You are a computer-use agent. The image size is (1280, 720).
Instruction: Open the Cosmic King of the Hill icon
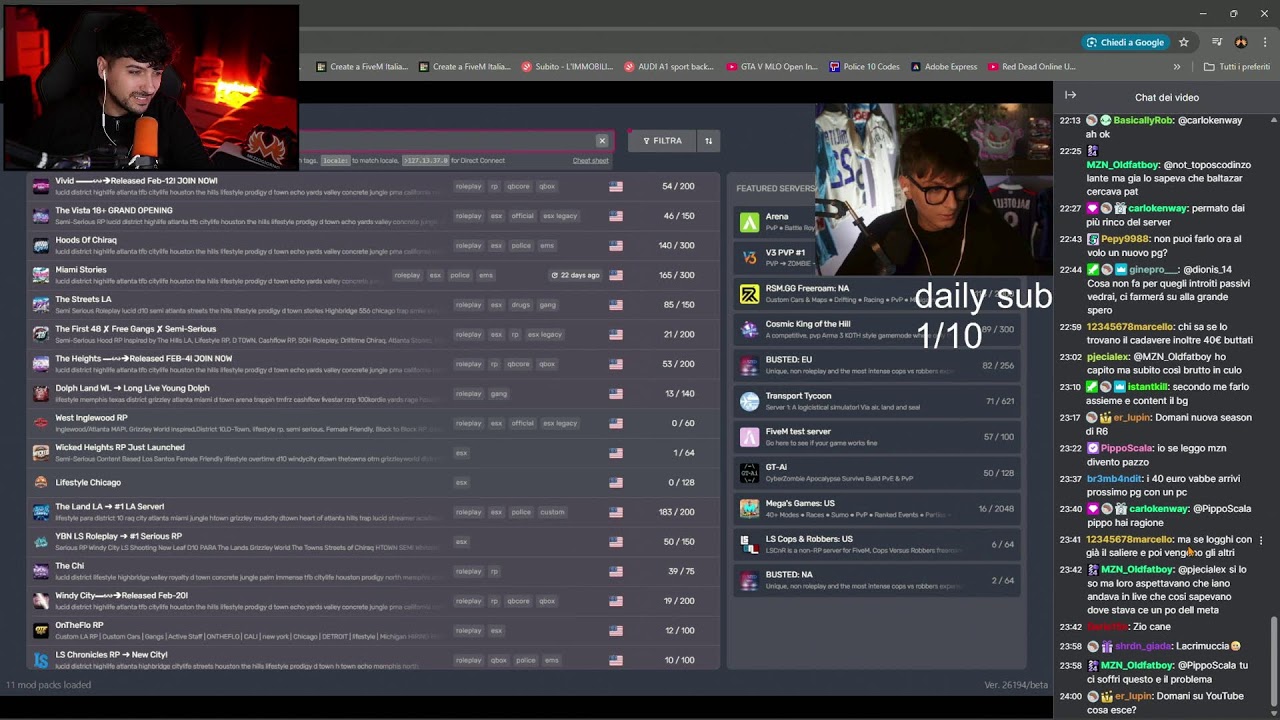749,329
